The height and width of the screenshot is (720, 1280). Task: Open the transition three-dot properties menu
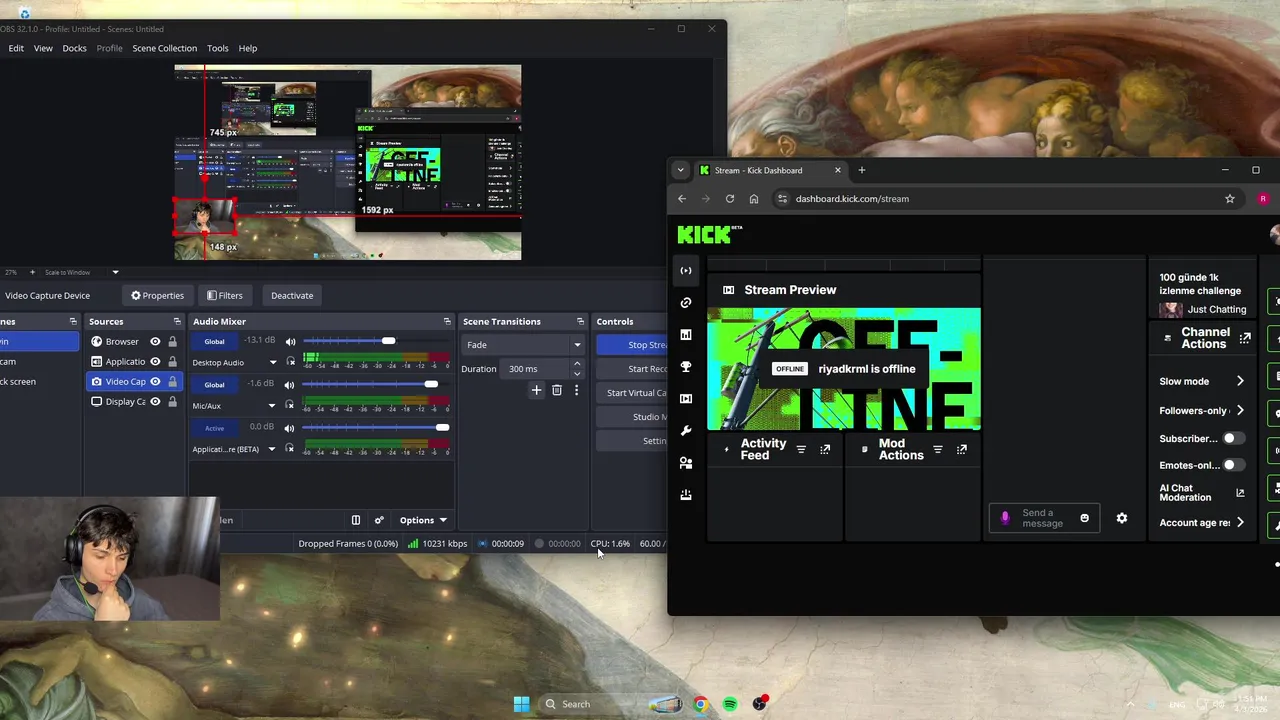576,390
